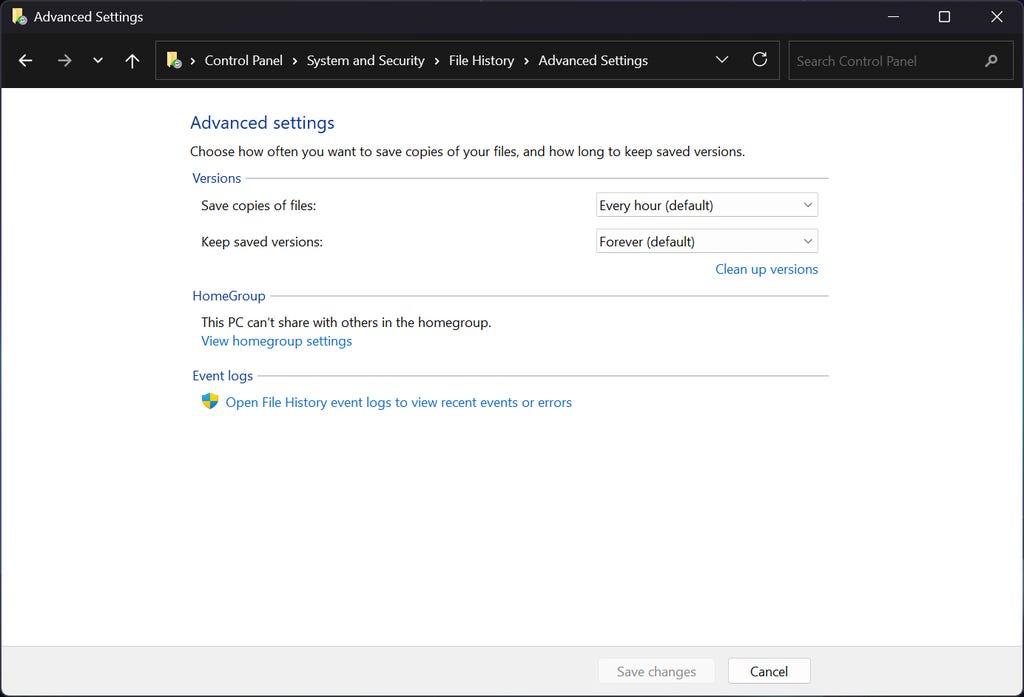Click the shield icon beside event logs link
Viewport: 1024px width, 697px height.
[x=210, y=401]
